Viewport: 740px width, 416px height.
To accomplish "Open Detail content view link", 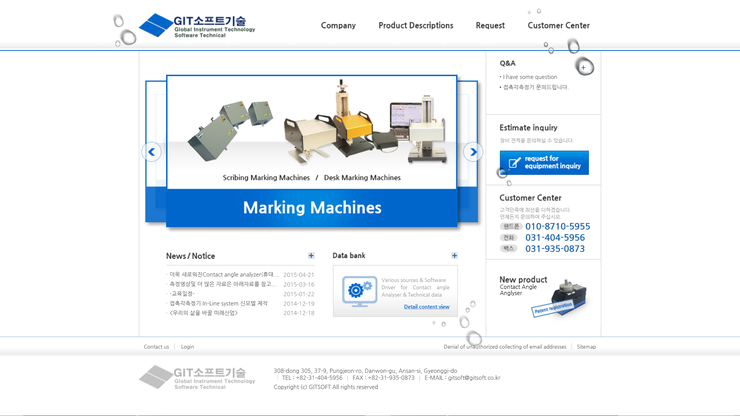I will [x=427, y=306].
